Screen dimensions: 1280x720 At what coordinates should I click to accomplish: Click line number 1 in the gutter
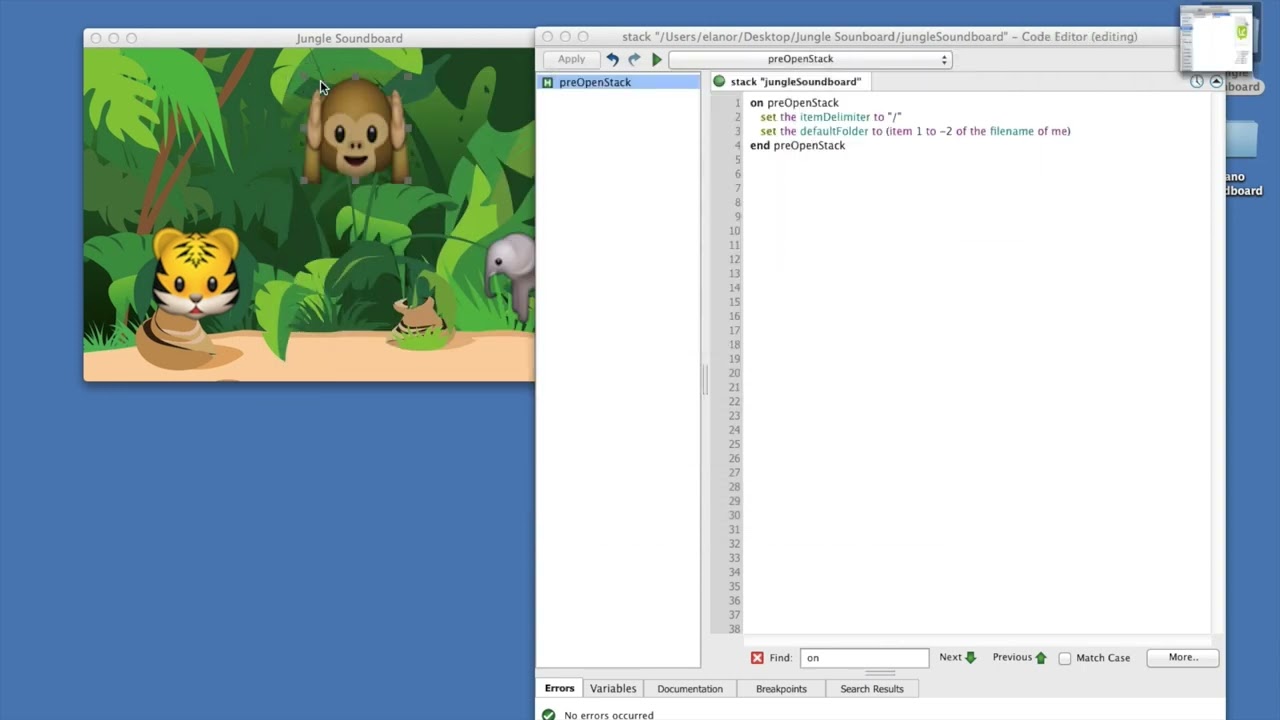(737, 103)
